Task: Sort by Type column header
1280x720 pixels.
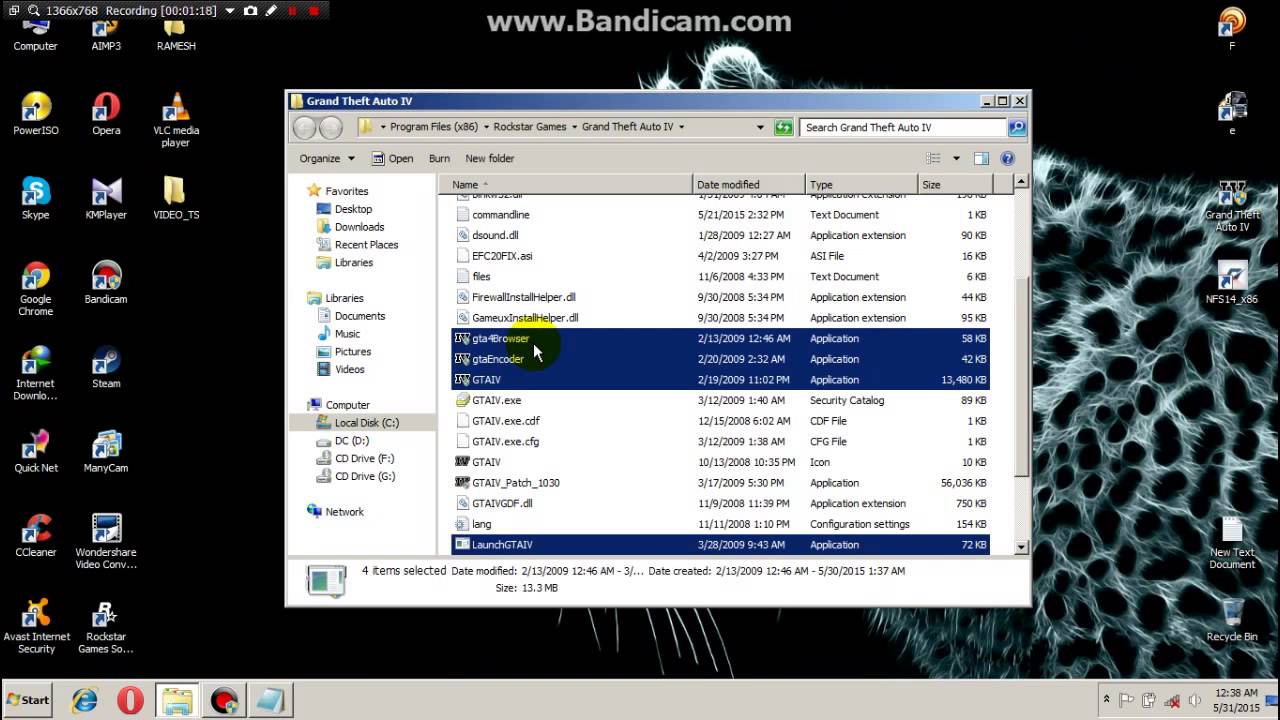Action: (862, 184)
